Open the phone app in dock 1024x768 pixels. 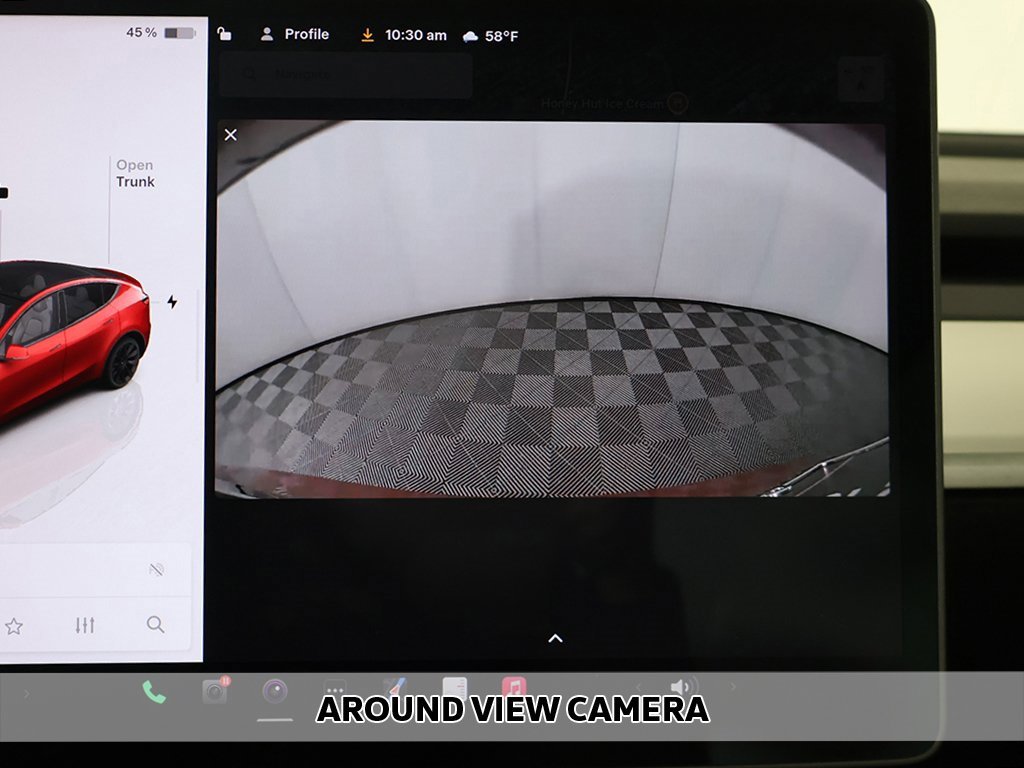(x=154, y=691)
